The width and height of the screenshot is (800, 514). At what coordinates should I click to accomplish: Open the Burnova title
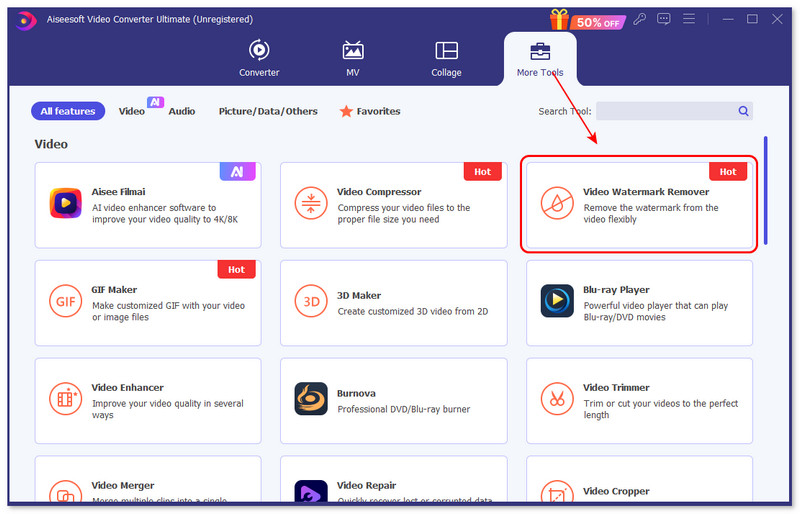356,394
